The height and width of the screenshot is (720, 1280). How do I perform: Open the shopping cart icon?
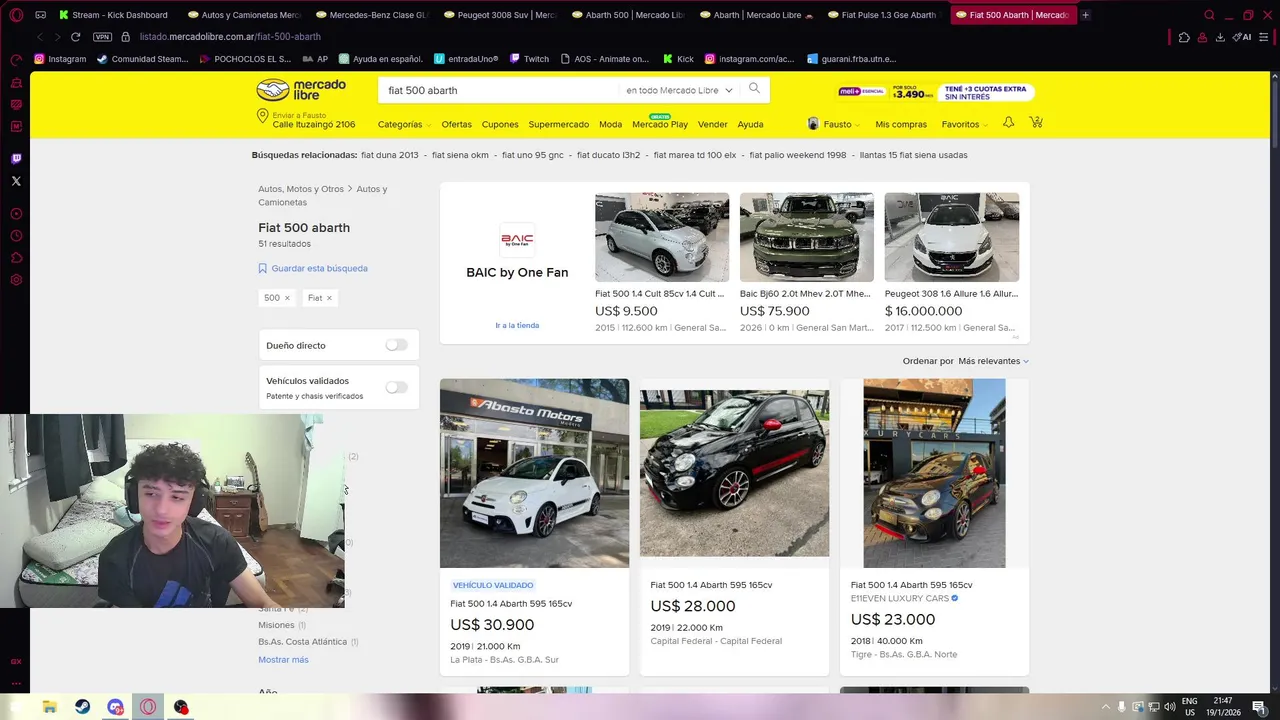(x=1036, y=123)
